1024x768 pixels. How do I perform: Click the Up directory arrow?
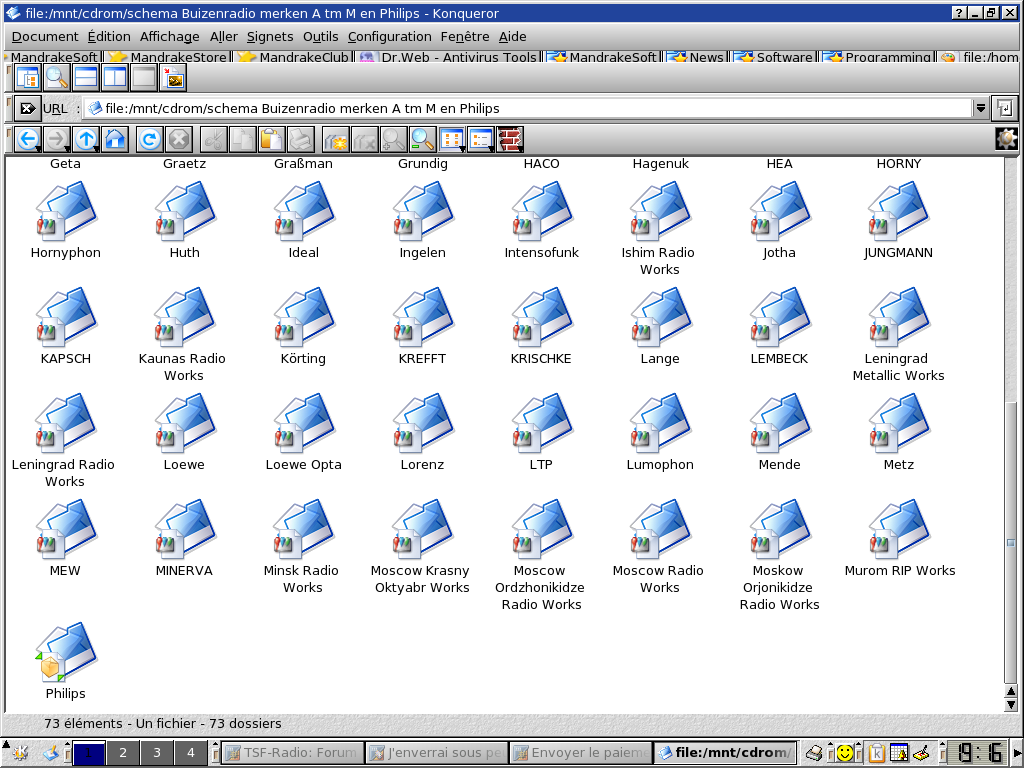tap(86, 139)
